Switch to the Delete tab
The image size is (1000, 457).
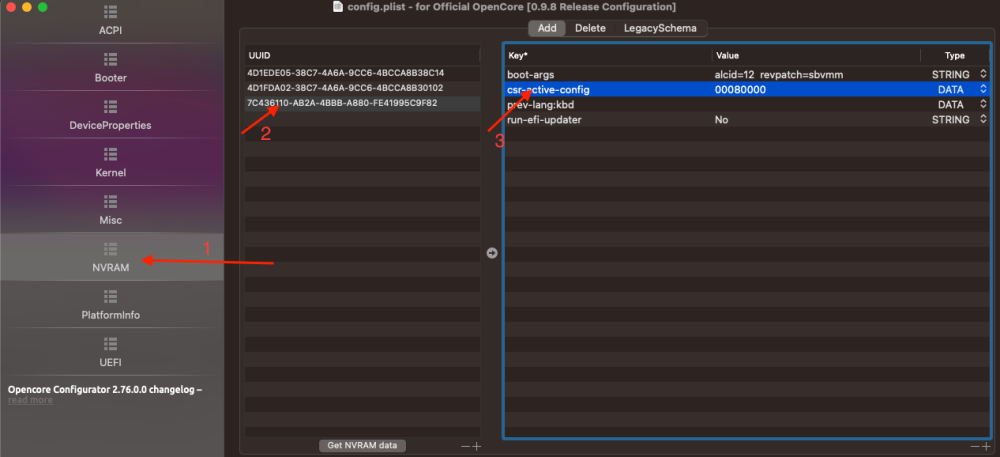click(x=590, y=28)
